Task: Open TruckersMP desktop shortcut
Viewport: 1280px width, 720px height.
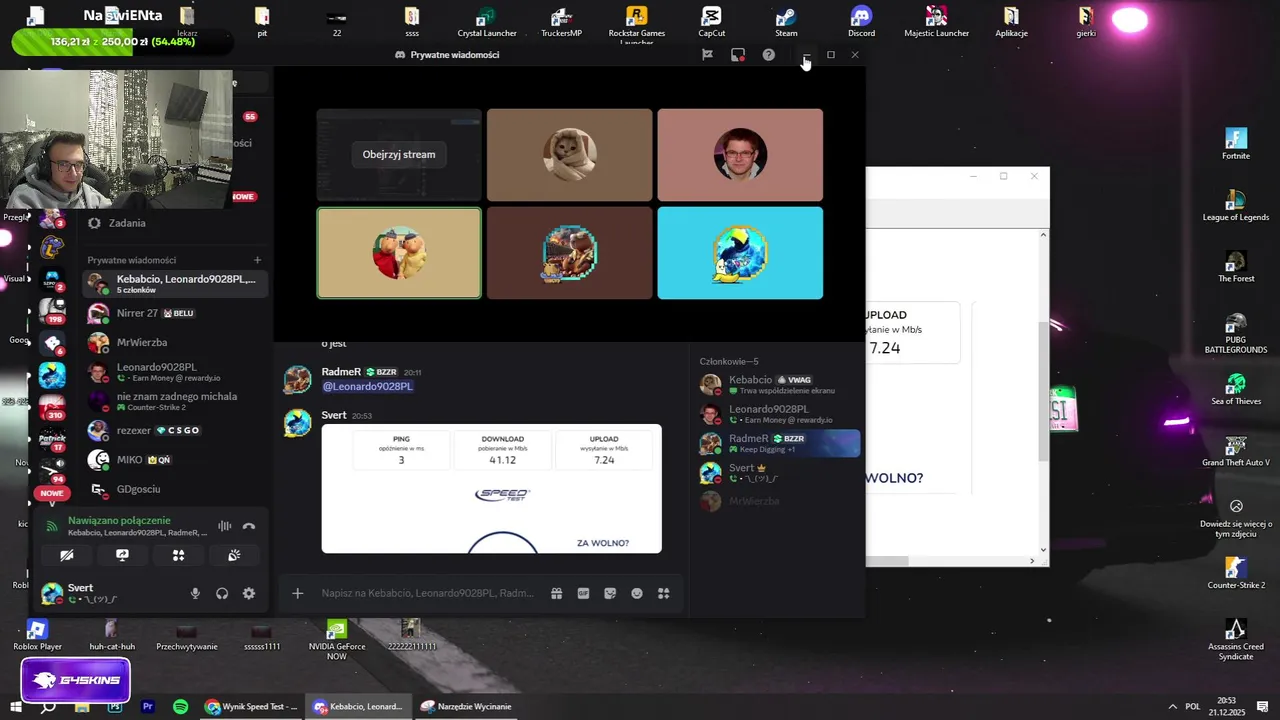Action: (x=561, y=21)
